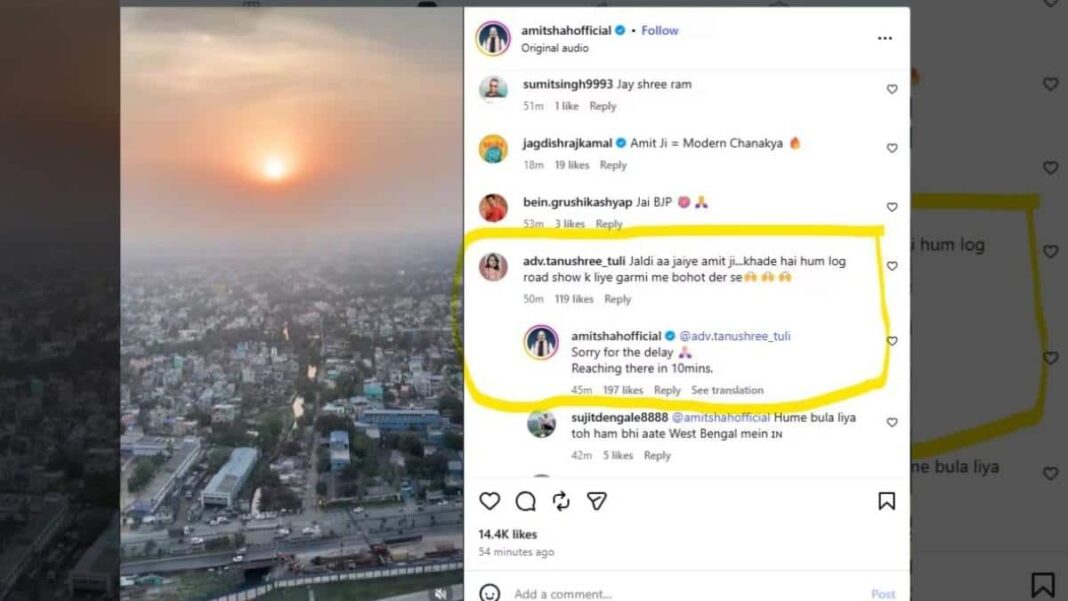
Task: View 14.4K likes list
Action: pyautogui.click(x=508, y=534)
